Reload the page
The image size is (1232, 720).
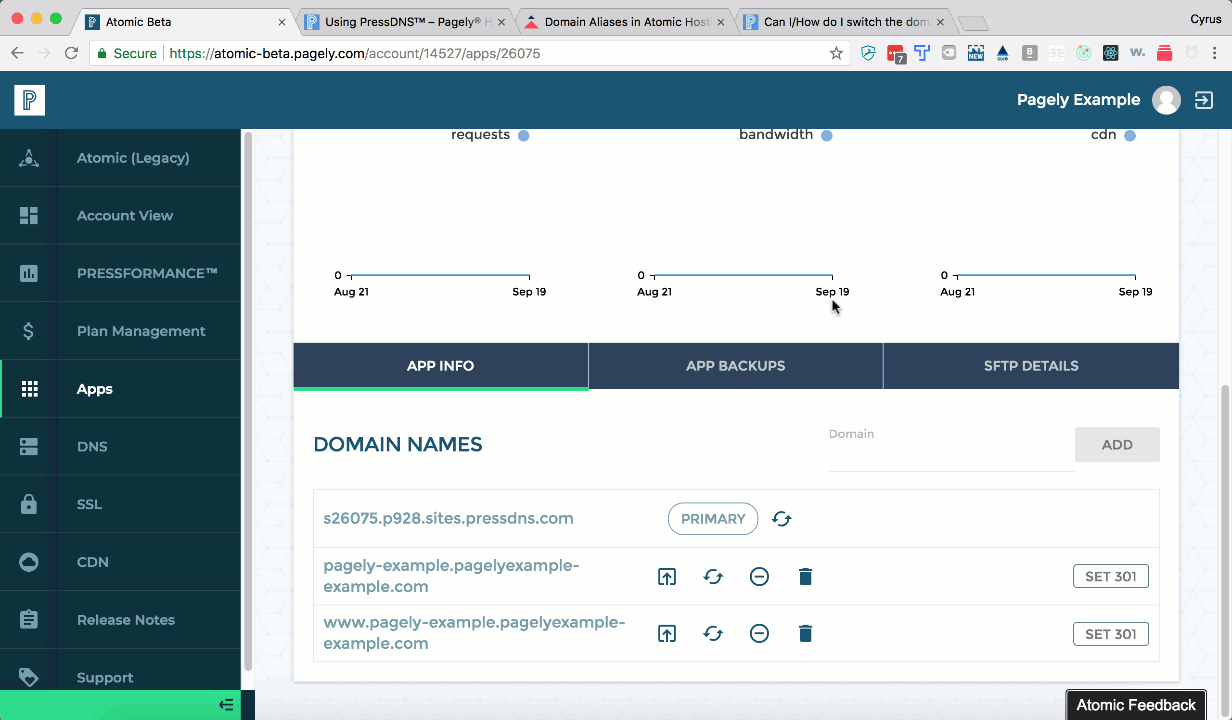pos(71,53)
